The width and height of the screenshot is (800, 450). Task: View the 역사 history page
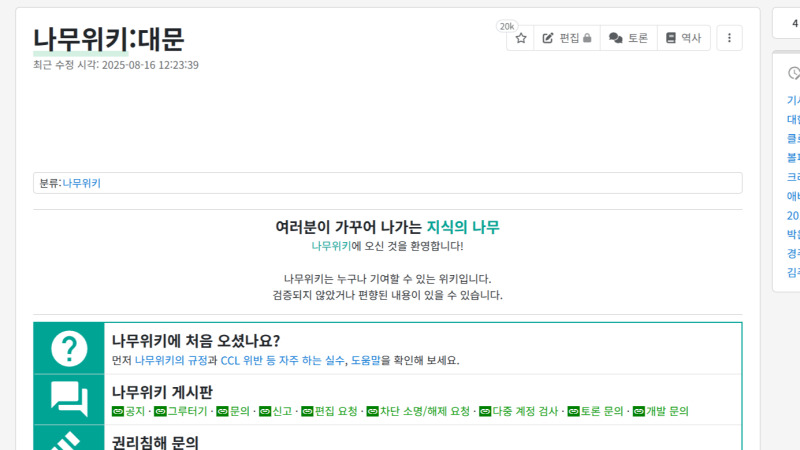(x=684, y=38)
